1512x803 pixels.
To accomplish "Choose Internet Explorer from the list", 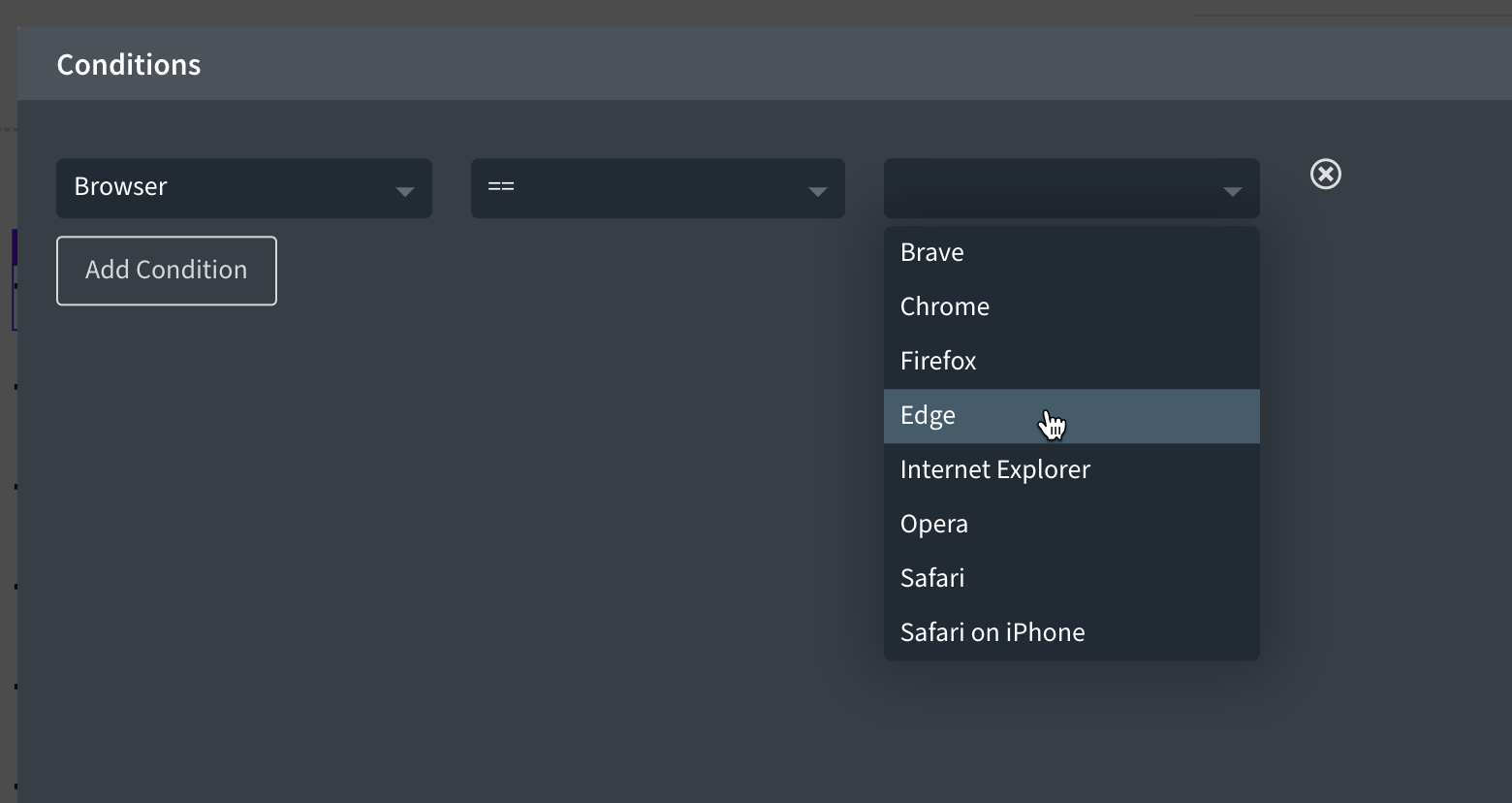I will pyautogui.click(x=995, y=470).
